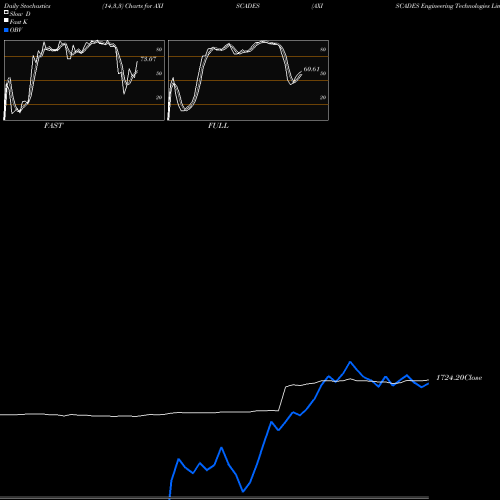Click the peak of the blue OBV line
Screen dimensions: 500x500
click(350, 362)
